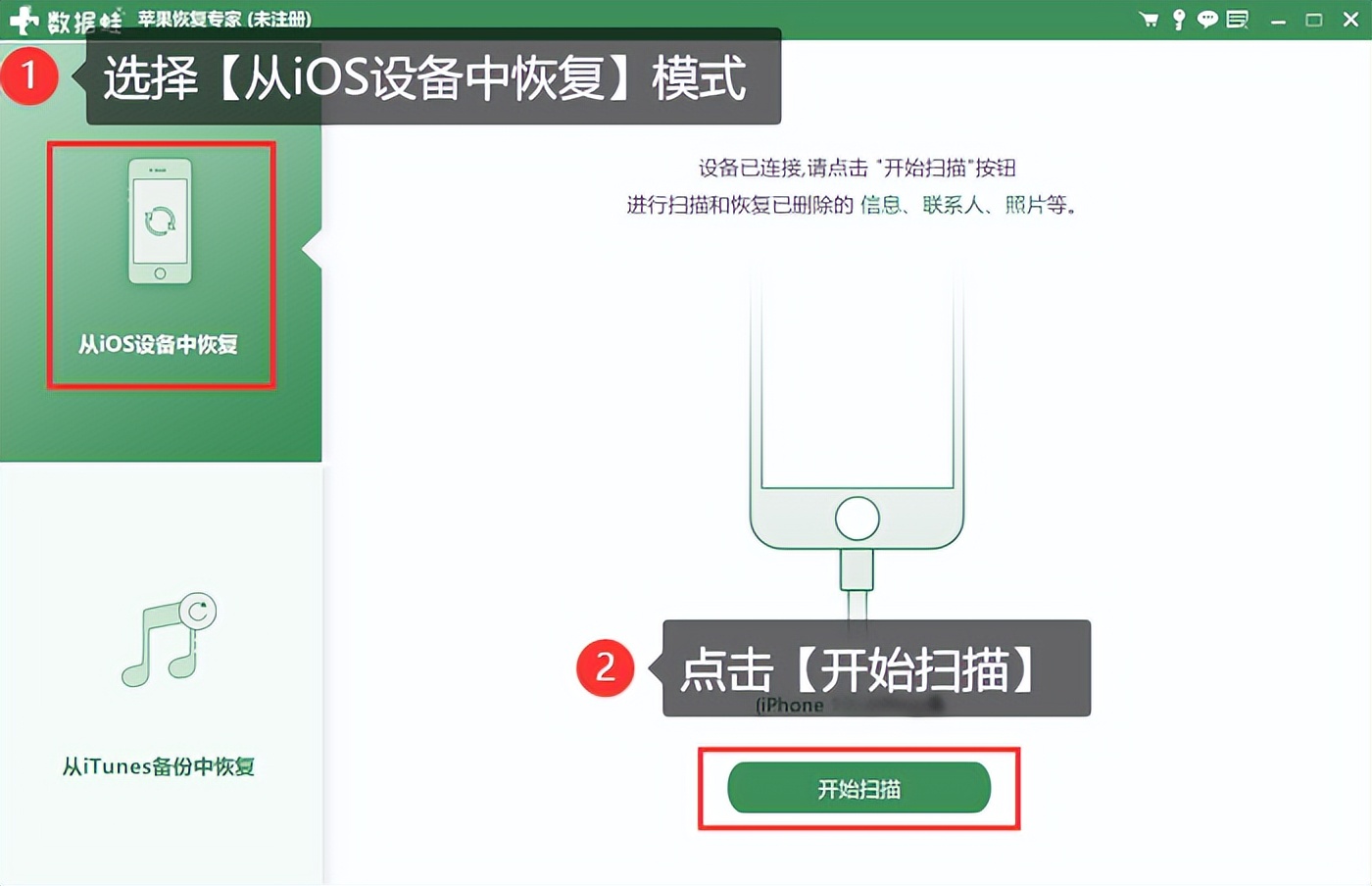
Task: Click the green 开始扫描 button
Action: pos(858,788)
